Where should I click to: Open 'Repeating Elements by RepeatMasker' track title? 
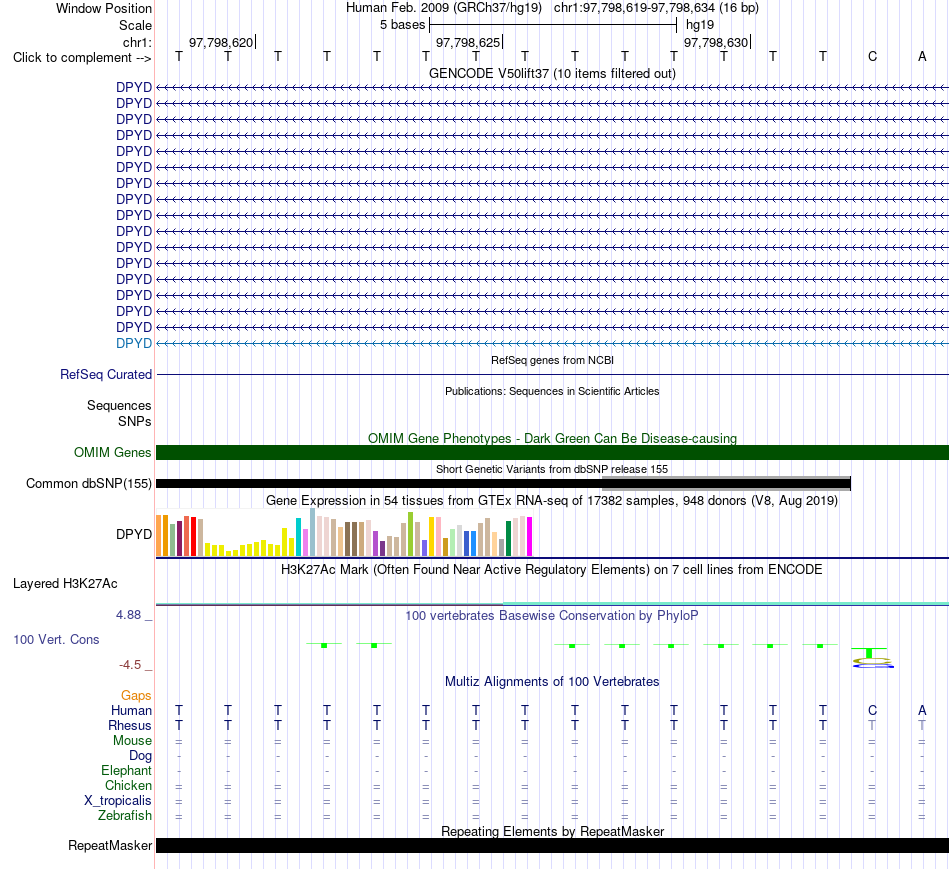[552, 831]
